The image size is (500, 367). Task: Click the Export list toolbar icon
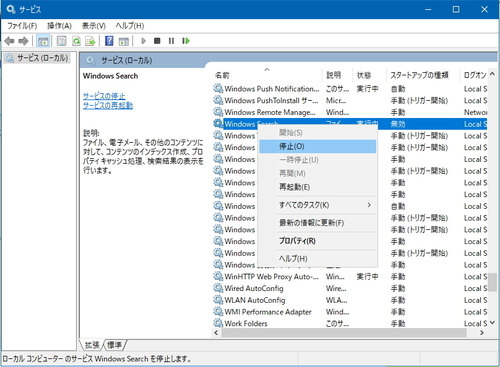(x=90, y=41)
